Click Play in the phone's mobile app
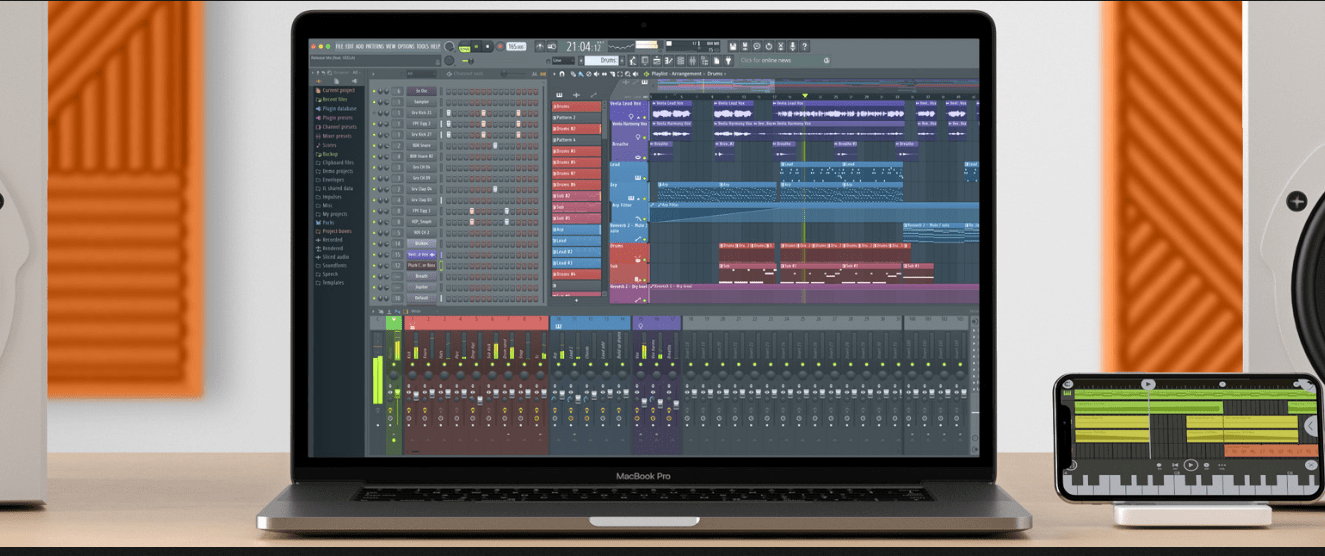 [1191, 465]
